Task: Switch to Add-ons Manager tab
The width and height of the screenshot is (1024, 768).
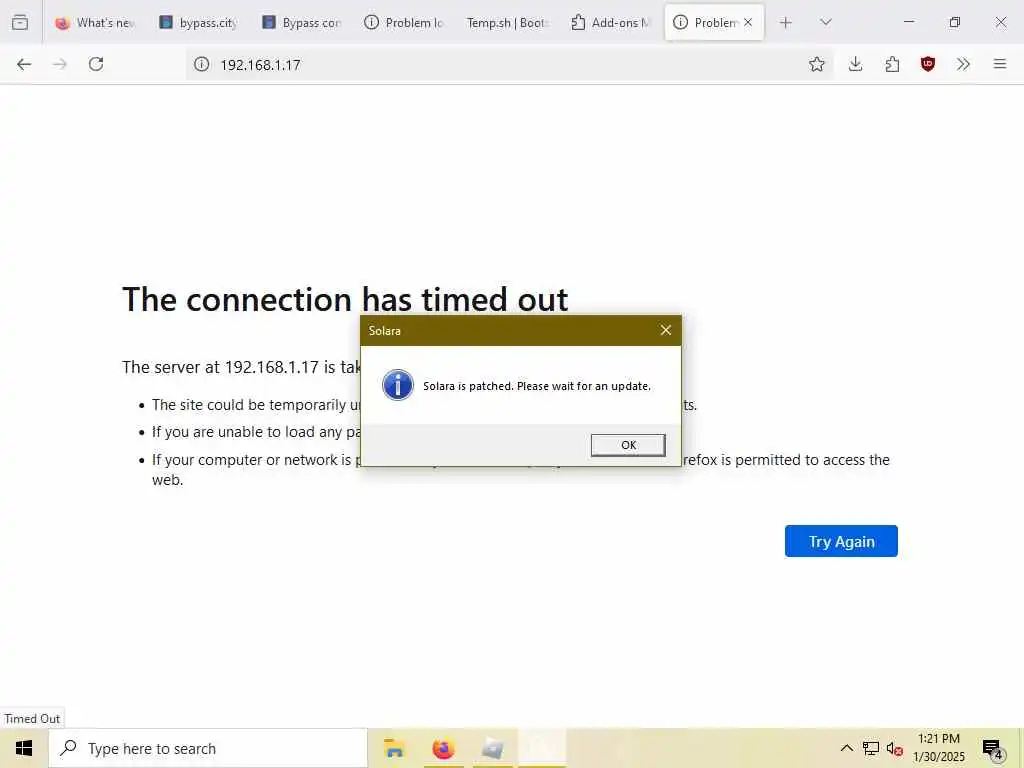Action: [x=611, y=22]
